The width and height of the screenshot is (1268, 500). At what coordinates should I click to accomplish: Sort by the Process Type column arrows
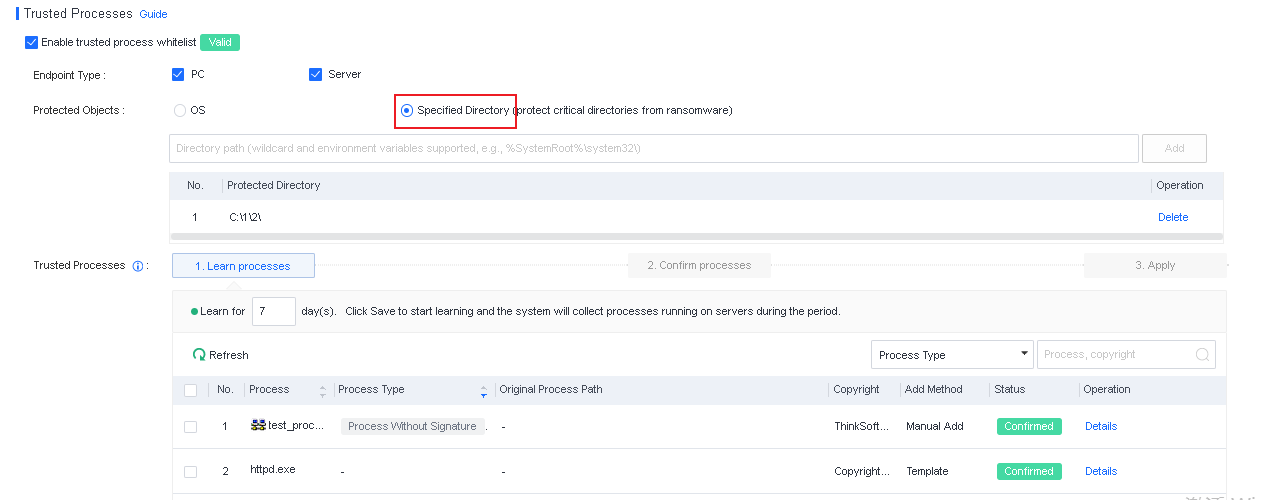(484, 390)
